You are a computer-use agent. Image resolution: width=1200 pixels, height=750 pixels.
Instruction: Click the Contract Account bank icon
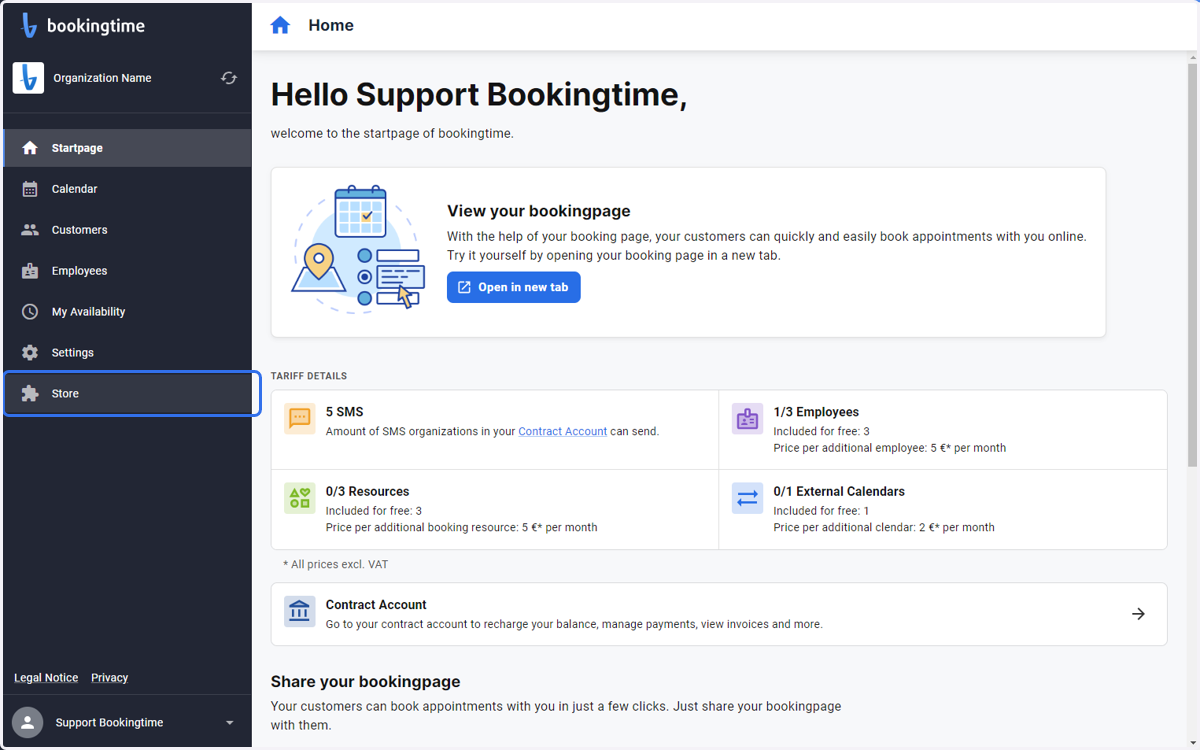300,612
